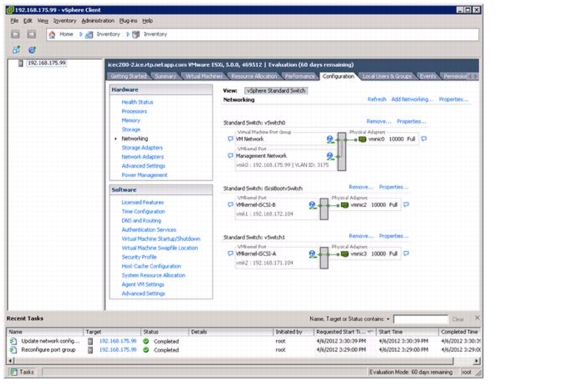Screen dimensions: 576x384
Task: Click vmnic3 physical adapter icon
Action: pos(345,254)
